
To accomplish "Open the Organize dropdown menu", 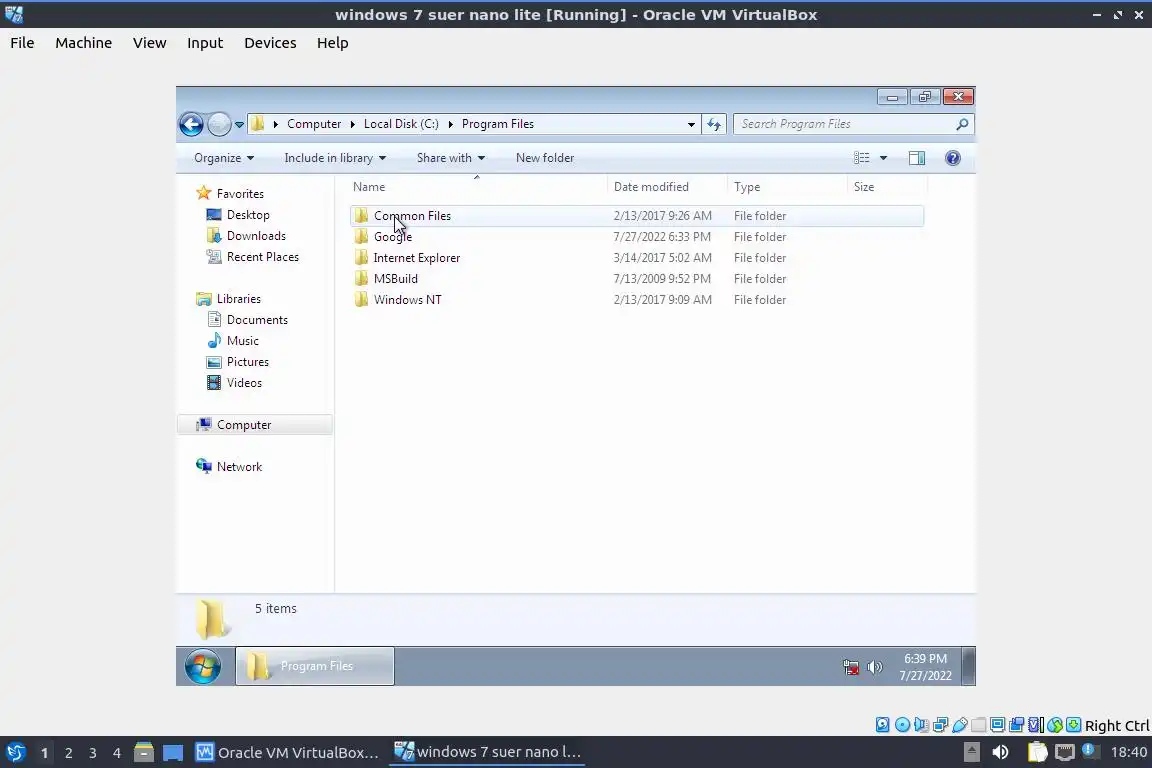I will coord(223,158).
